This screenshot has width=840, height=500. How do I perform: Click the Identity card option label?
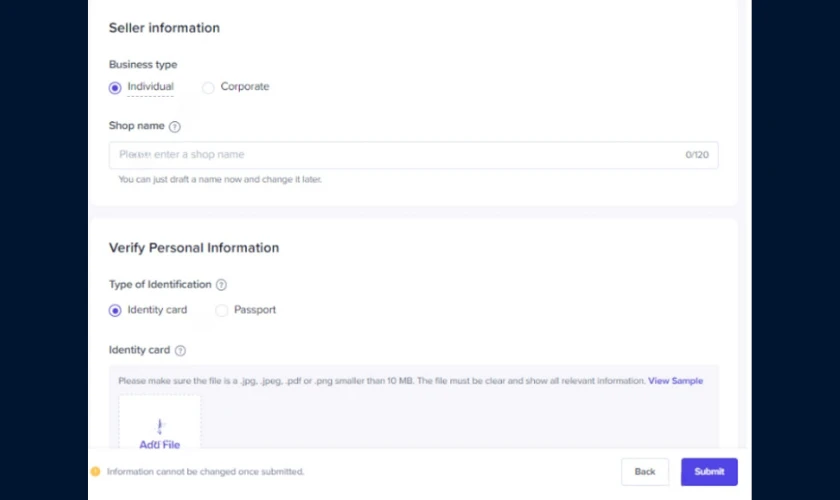[x=157, y=310]
